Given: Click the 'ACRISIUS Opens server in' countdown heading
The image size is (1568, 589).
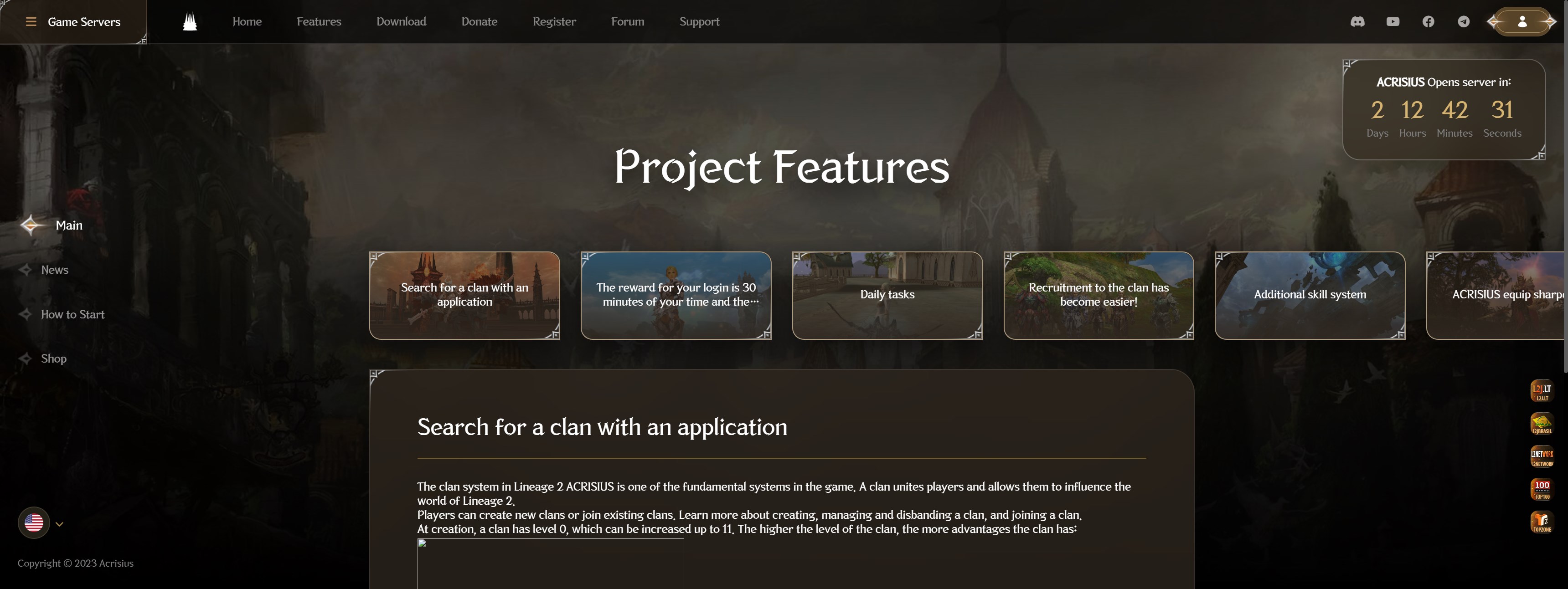Looking at the screenshot, I should [x=1443, y=82].
